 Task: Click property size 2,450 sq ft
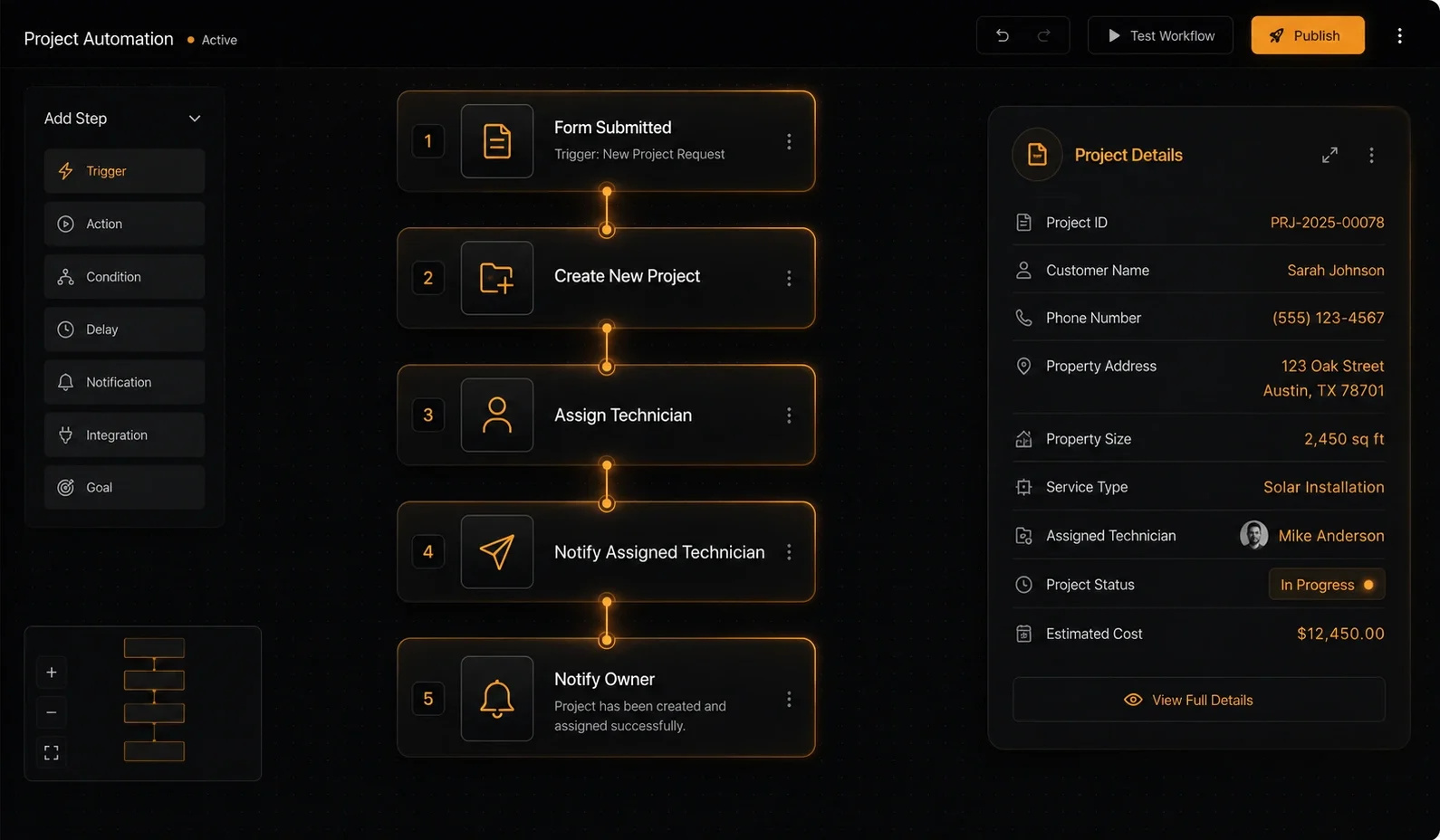[x=1344, y=439]
